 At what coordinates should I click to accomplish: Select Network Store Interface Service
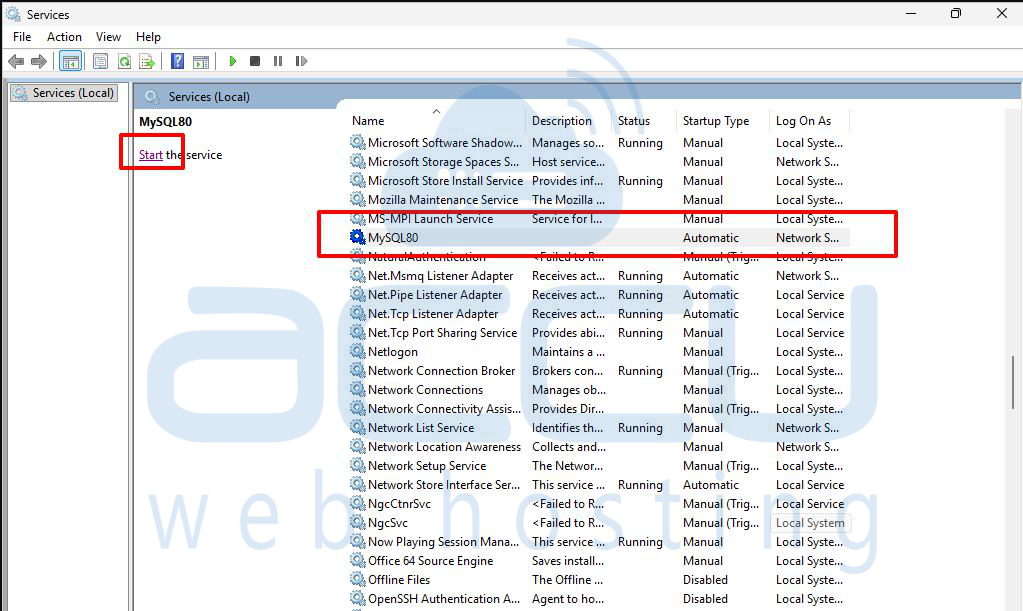pos(444,485)
